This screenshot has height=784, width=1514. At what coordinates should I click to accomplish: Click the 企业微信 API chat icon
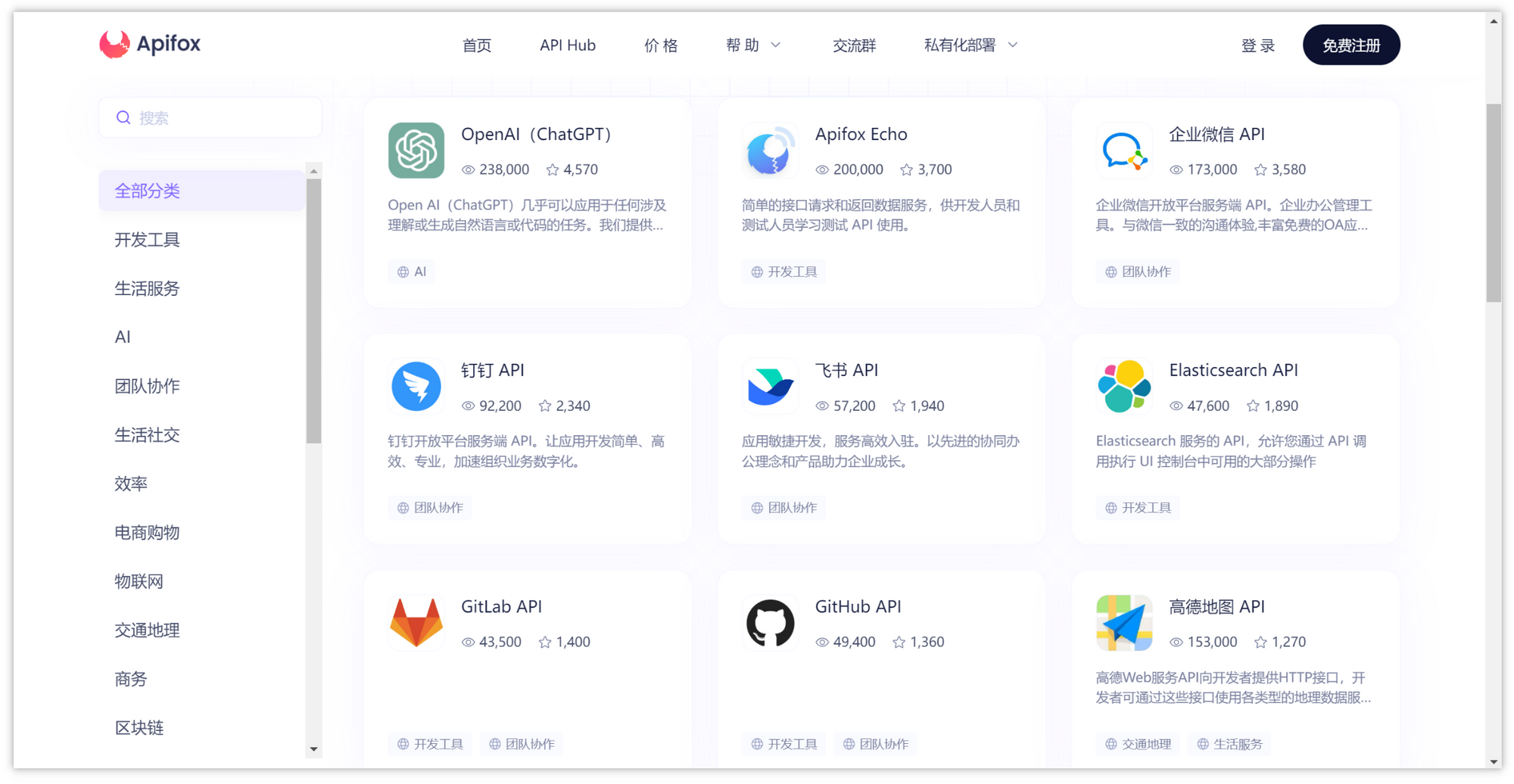[x=1123, y=151]
